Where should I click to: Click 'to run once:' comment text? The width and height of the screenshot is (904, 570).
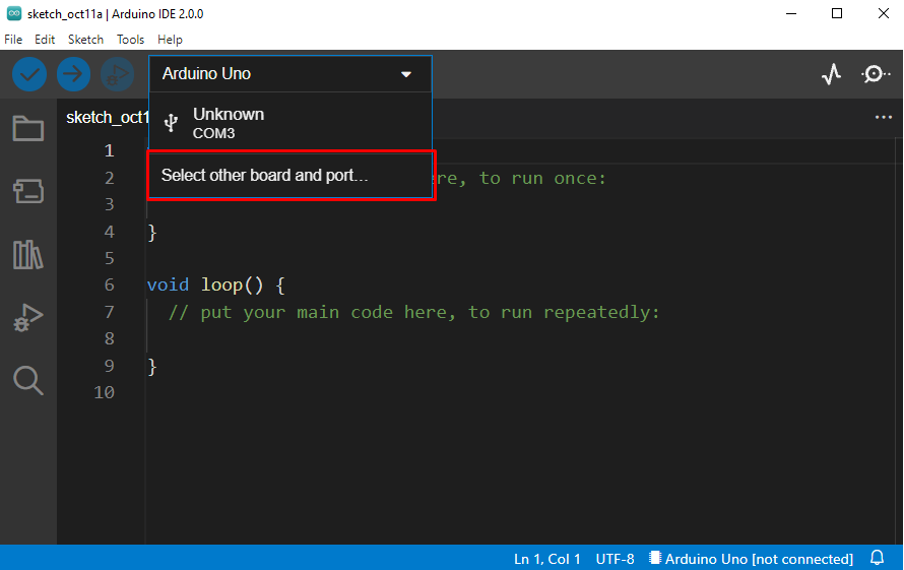click(x=543, y=178)
